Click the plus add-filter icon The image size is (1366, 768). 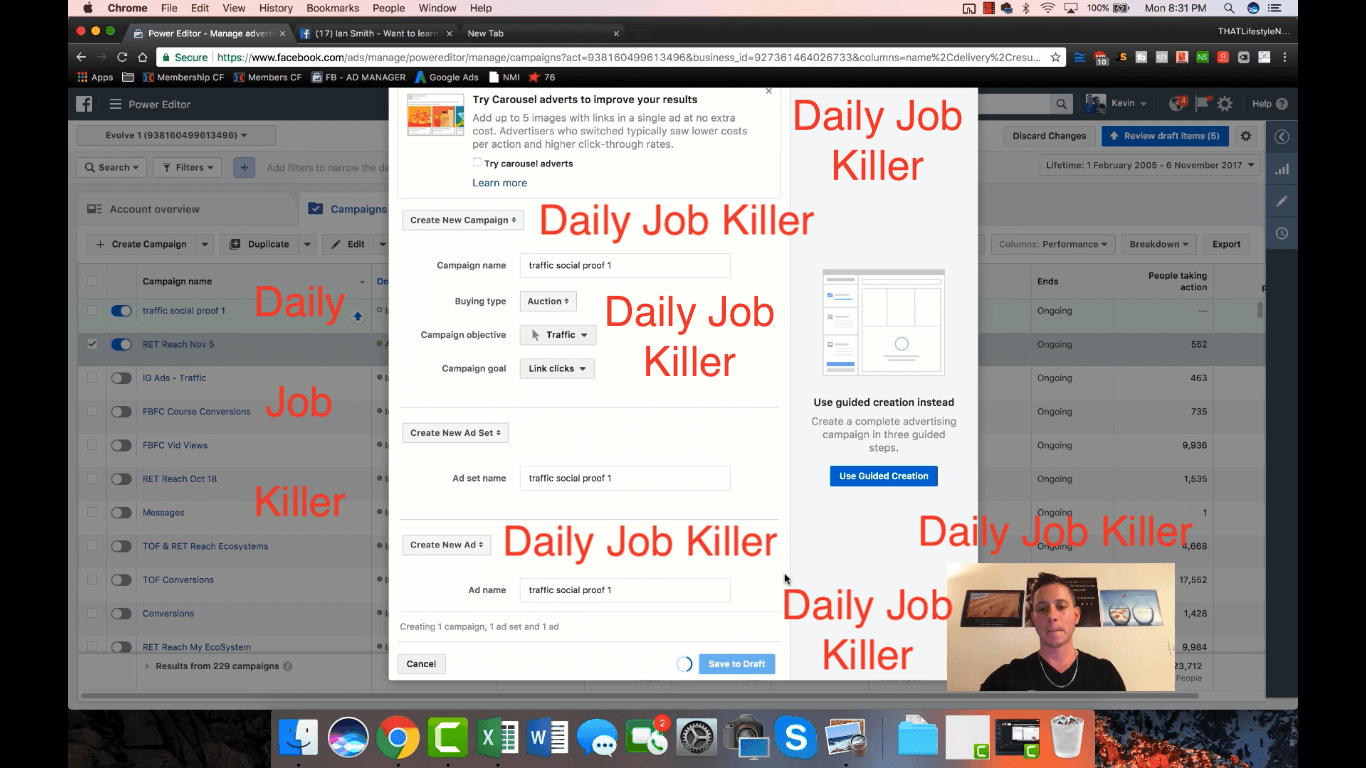coord(244,168)
